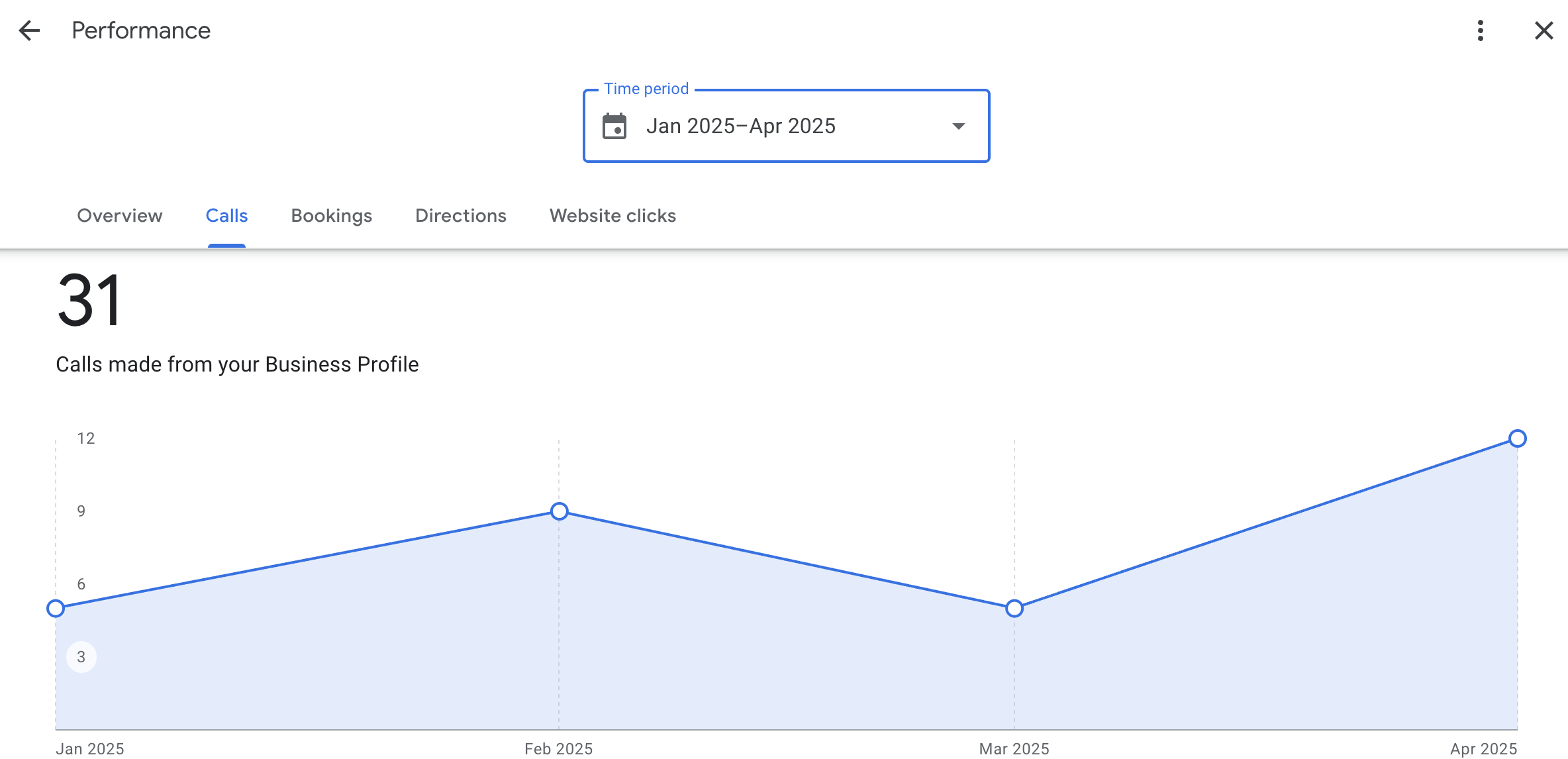The image size is (1568, 759).
Task: Open the Bookings tab
Action: 332,216
